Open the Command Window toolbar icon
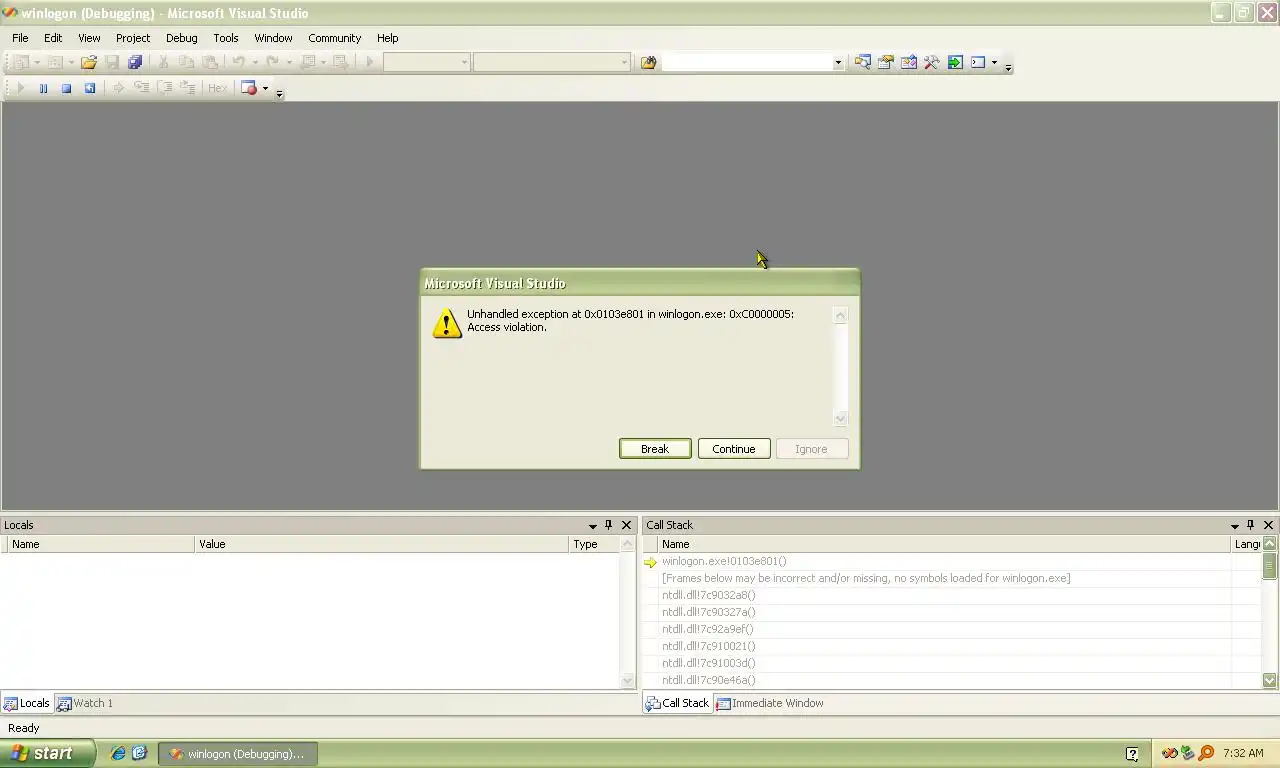Viewport: 1280px width, 768px height. point(978,62)
